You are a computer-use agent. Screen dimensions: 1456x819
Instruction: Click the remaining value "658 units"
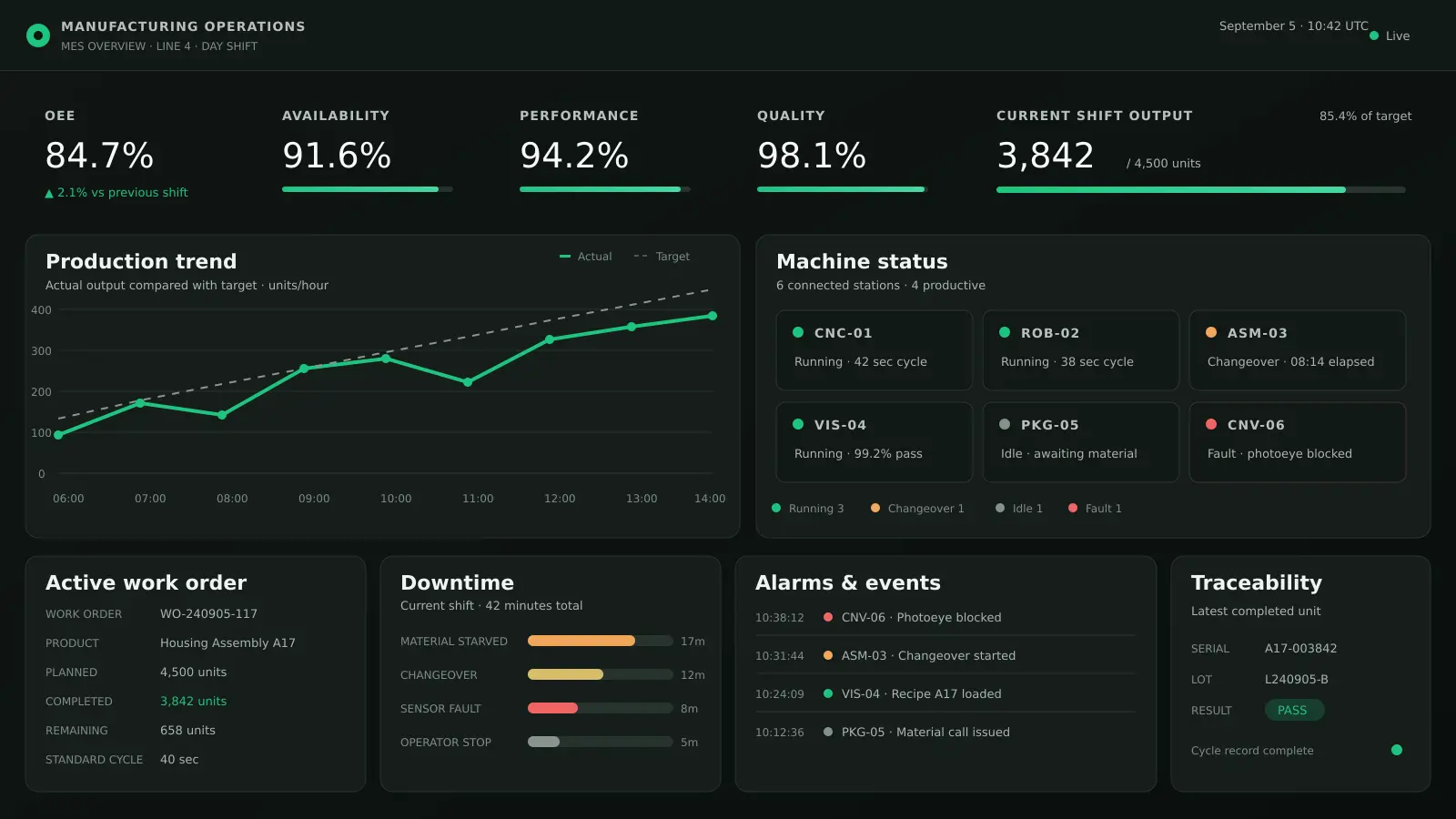pyautogui.click(x=187, y=730)
